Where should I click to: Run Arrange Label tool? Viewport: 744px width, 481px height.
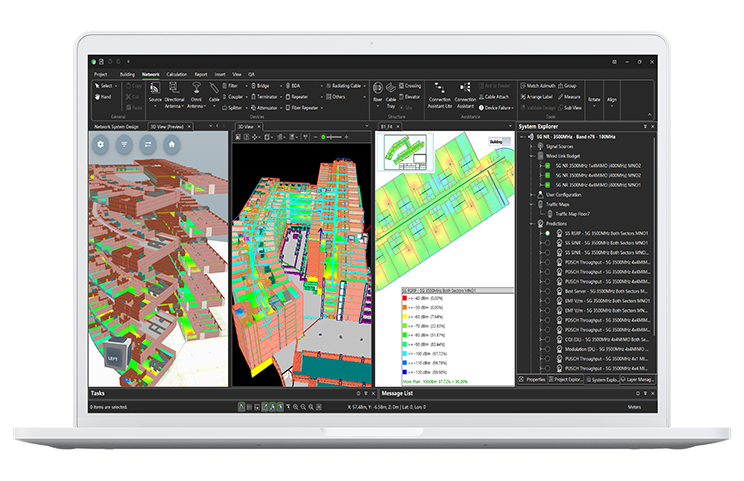click(537, 97)
